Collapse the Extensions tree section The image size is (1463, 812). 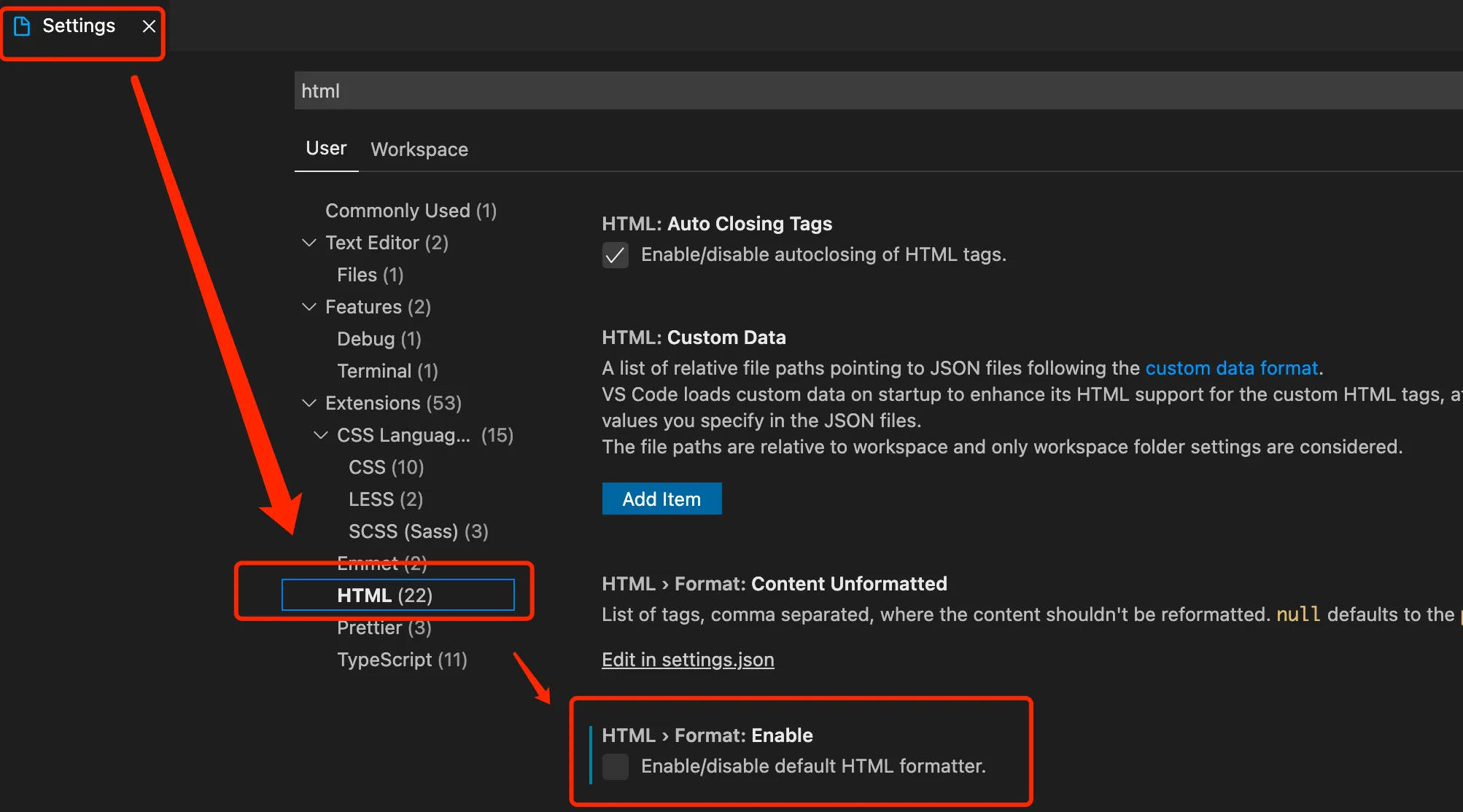309,403
